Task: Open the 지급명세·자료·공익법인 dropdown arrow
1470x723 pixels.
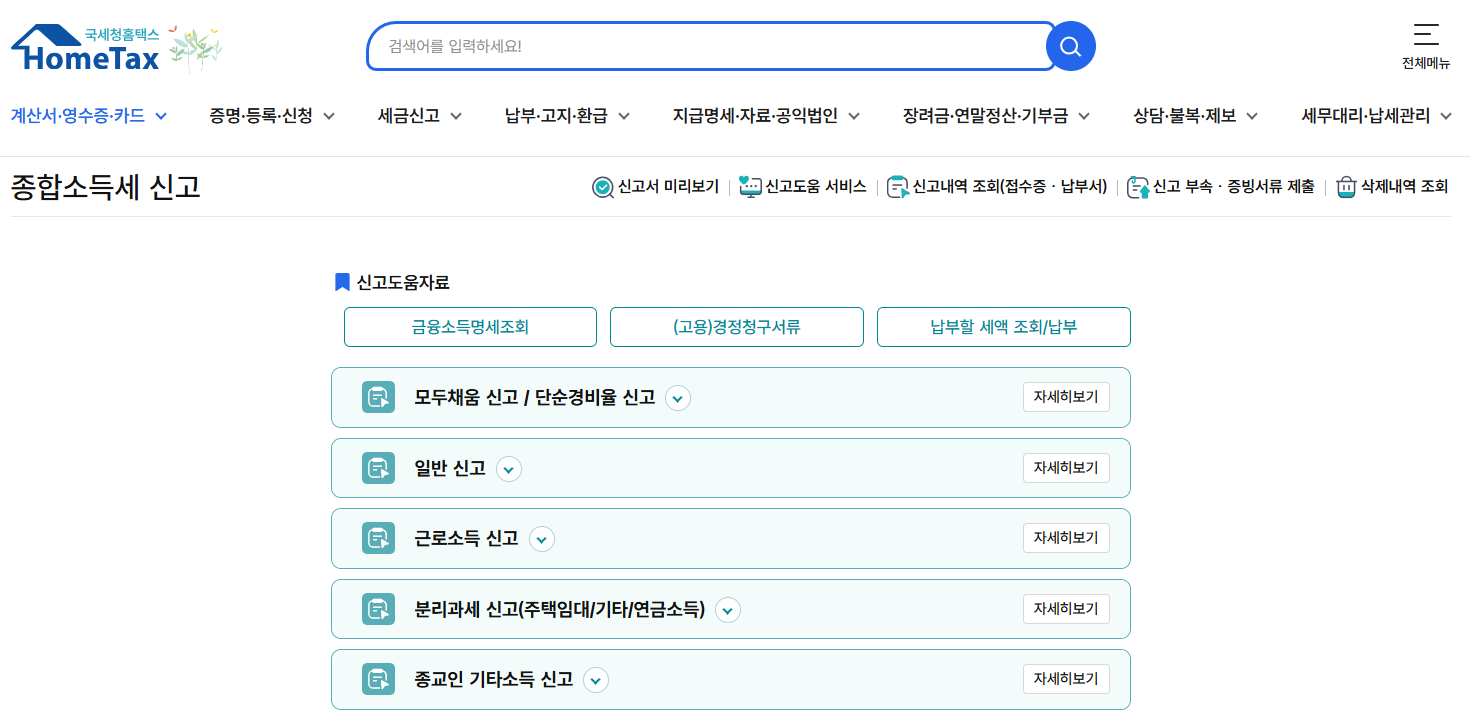Action: coord(854,116)
